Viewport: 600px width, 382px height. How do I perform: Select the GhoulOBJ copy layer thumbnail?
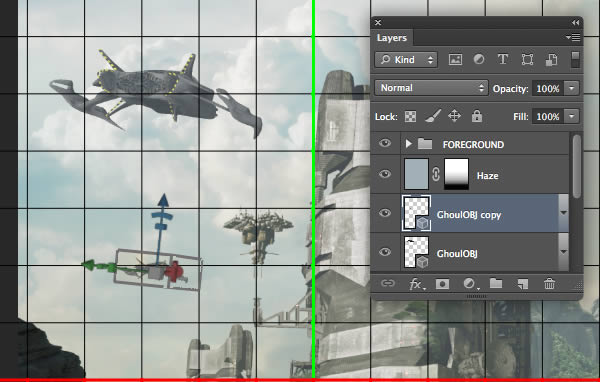click(x=416, y=213)
